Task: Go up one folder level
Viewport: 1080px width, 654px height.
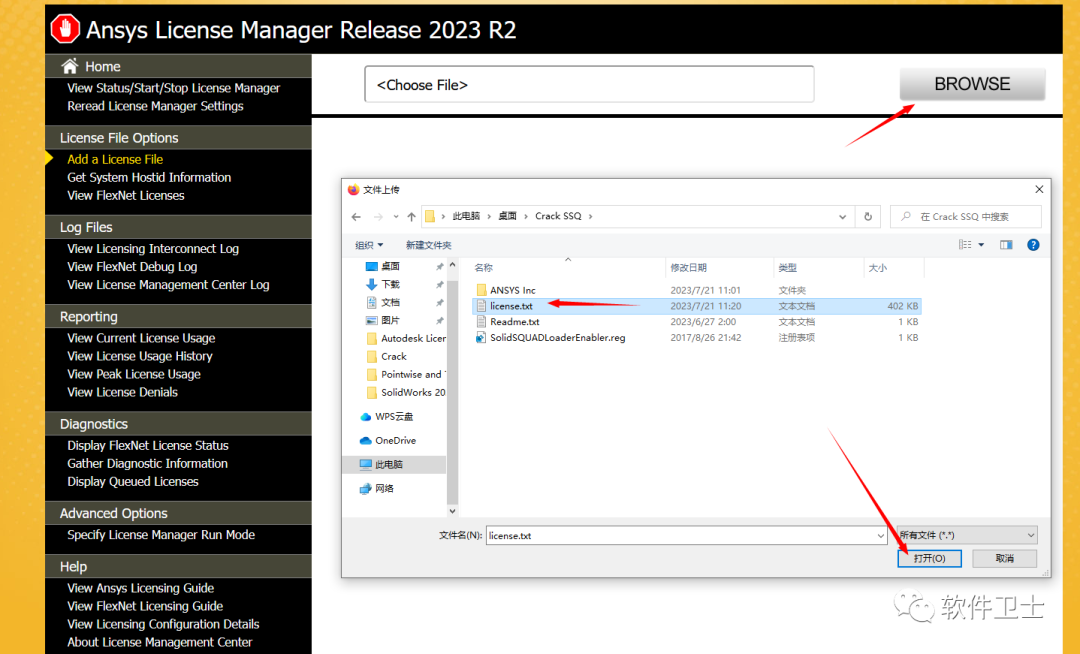Action: tap(411, 217)
